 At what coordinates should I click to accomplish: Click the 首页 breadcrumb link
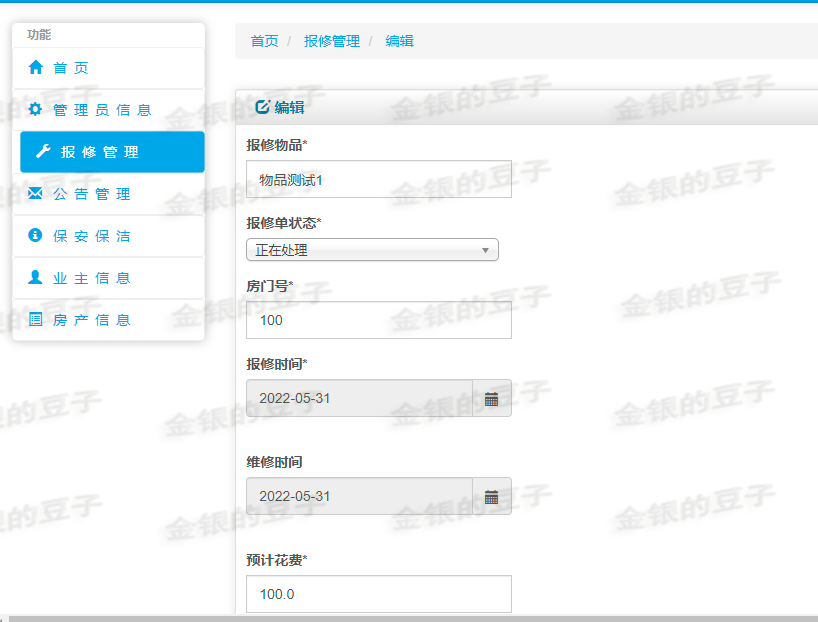click(x=263, y=41)
